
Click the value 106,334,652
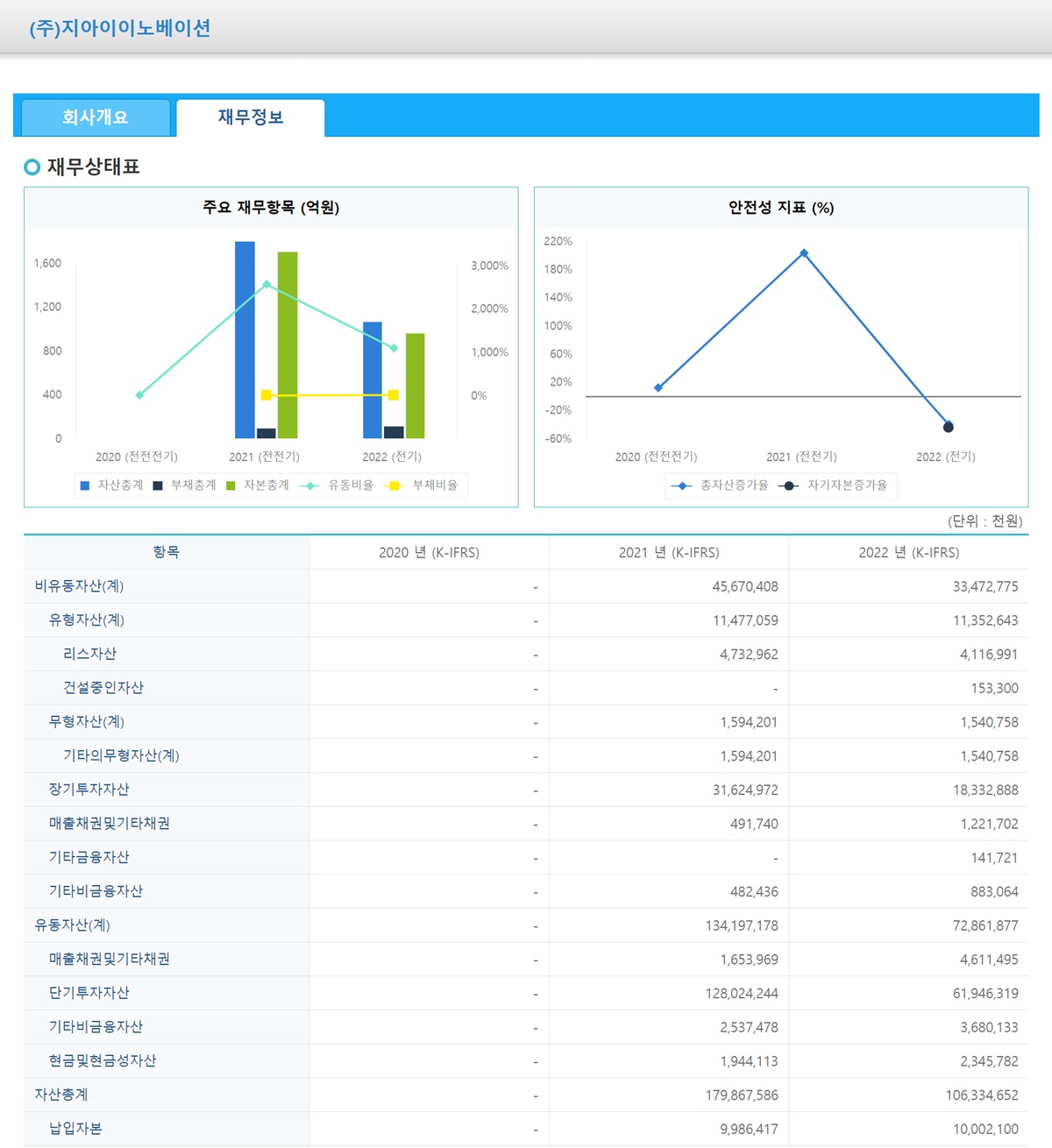[982, 1095]
